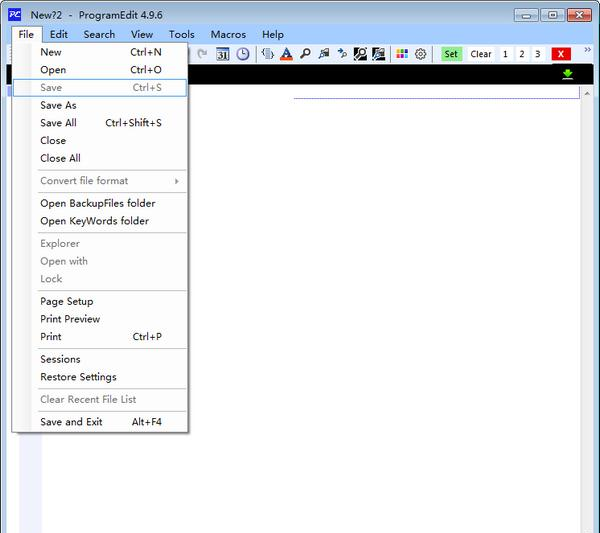The width and height of the screenshot is (600, 533).
Task: Select Save in the File menu
Action: pos(100,88)
